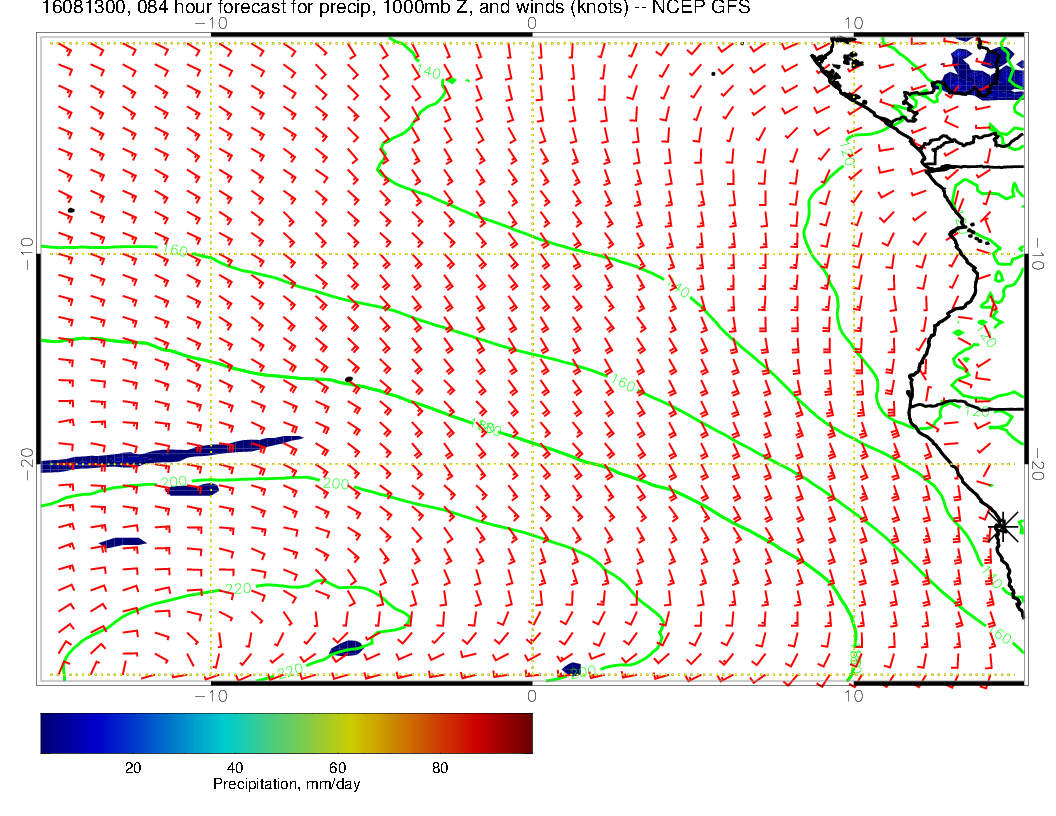The width and height of the screenshot is (1056, 816).
Task: Click the precipitation patch on the 220 contour
Action: coord(346,649)
